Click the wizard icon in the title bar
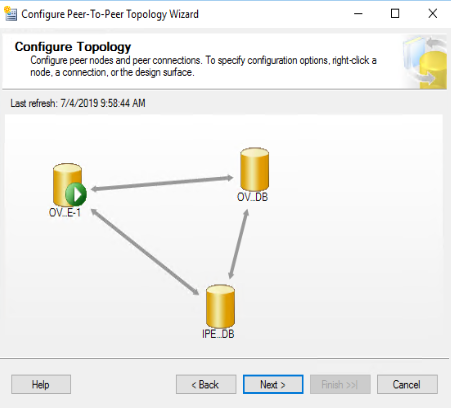Image resolution: width=451 pixels, height=408 pixels. (x=10, y=14)
